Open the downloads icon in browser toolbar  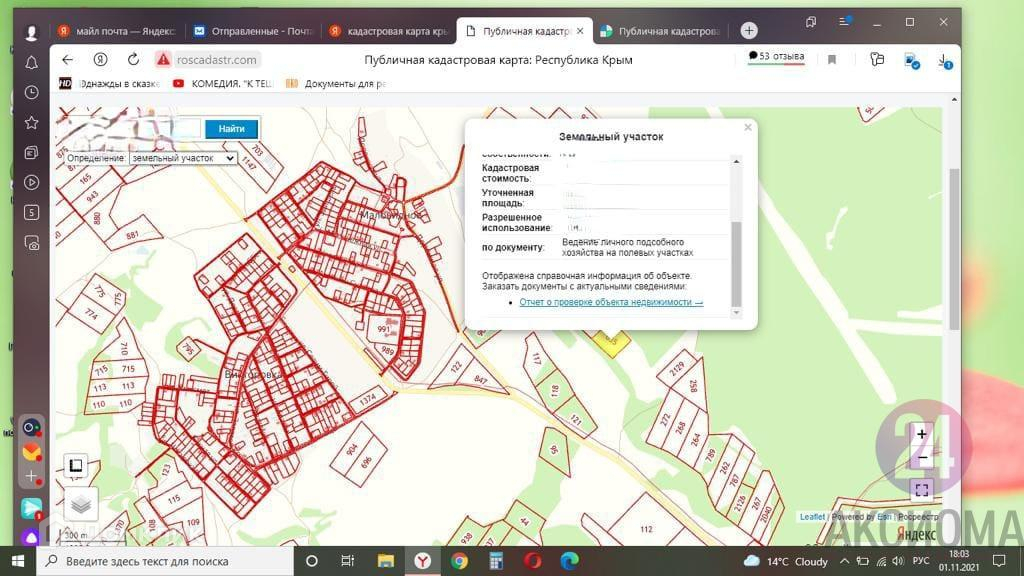point(944,60)
